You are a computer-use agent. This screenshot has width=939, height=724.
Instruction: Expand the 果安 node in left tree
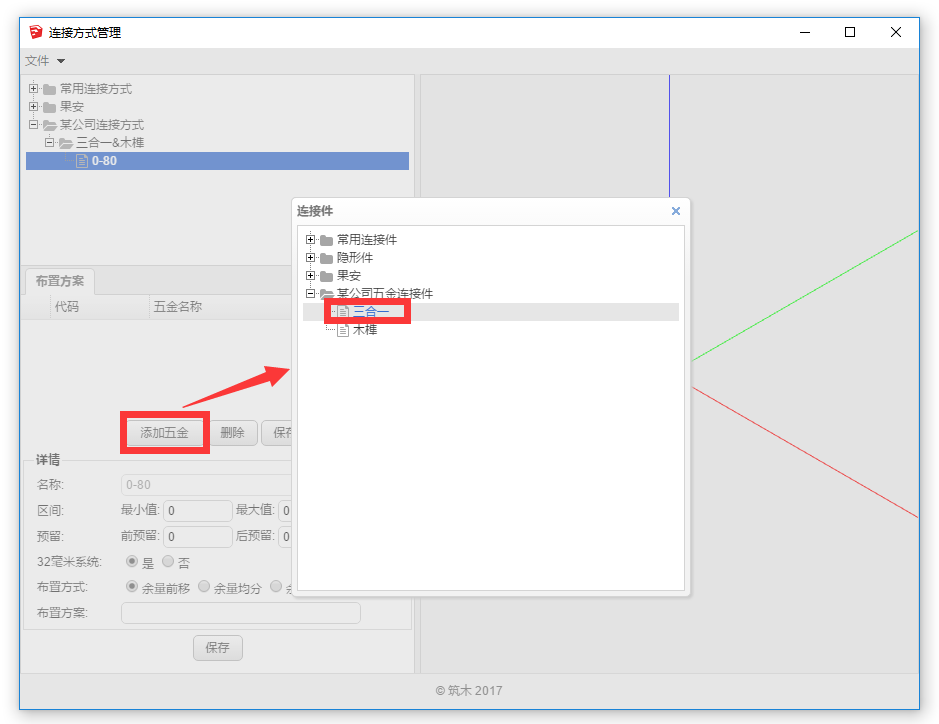click(33, 107)
